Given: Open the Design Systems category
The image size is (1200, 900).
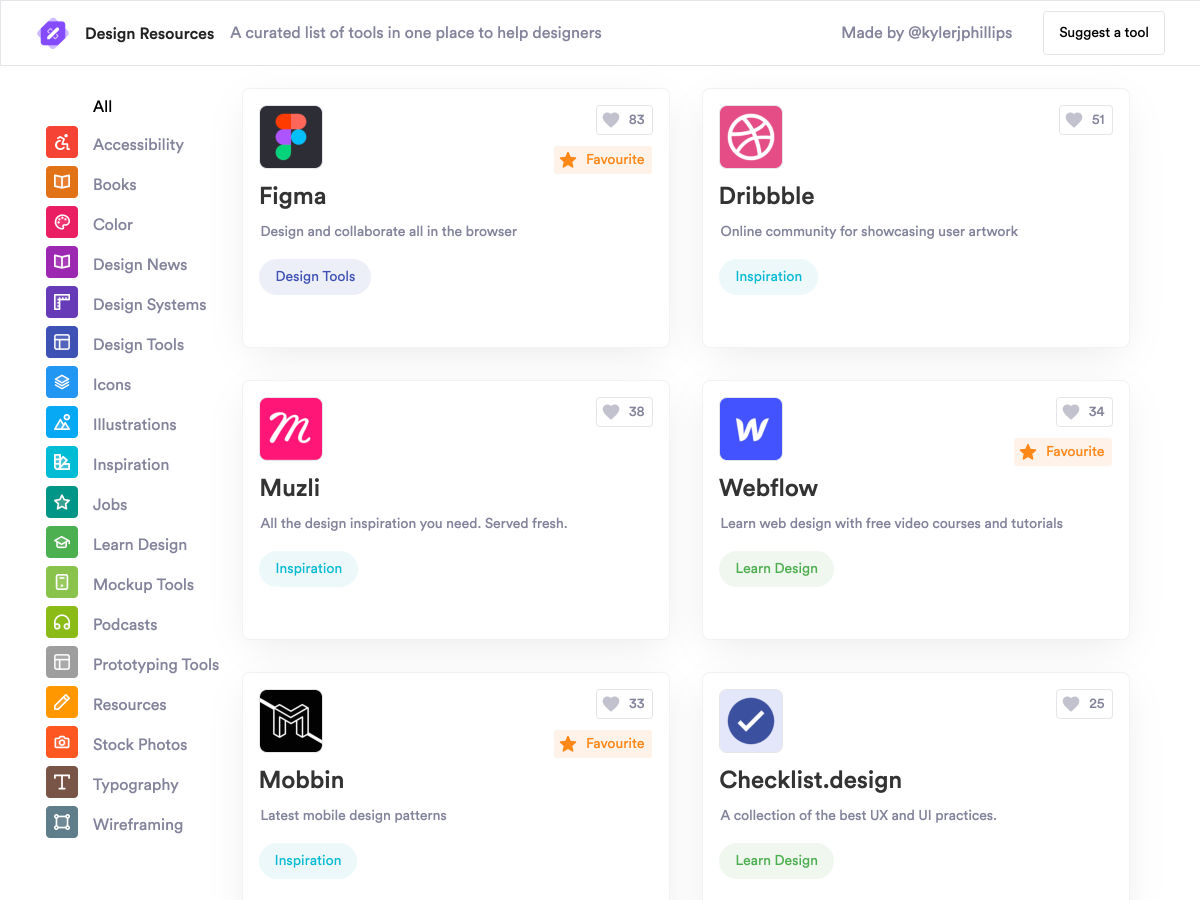Looking at the screenshot, I should click(149, 304).
